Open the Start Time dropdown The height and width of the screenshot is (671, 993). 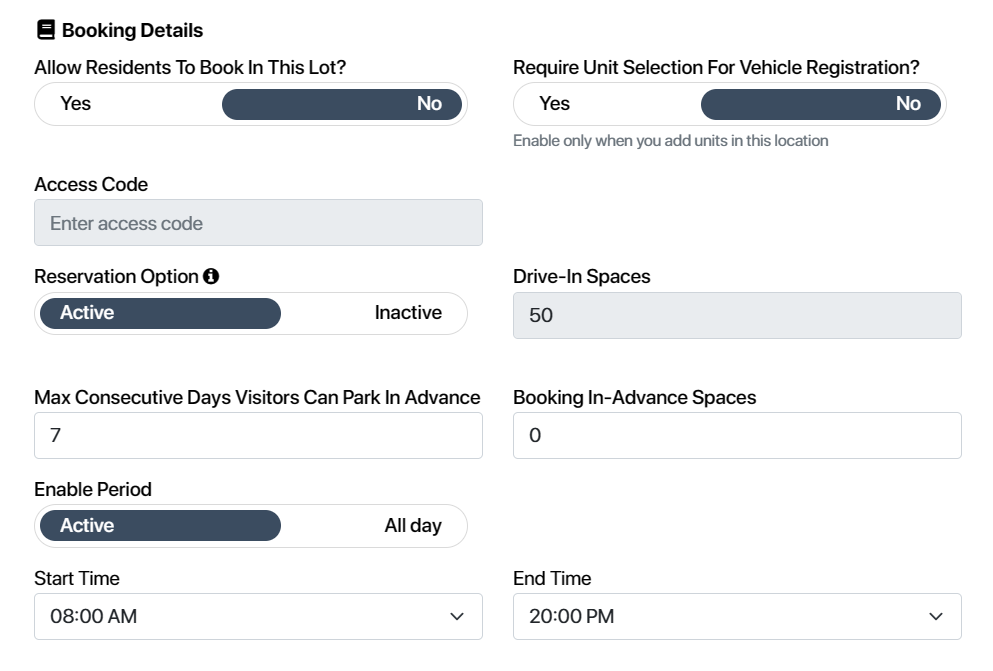[x=258, y=617]
